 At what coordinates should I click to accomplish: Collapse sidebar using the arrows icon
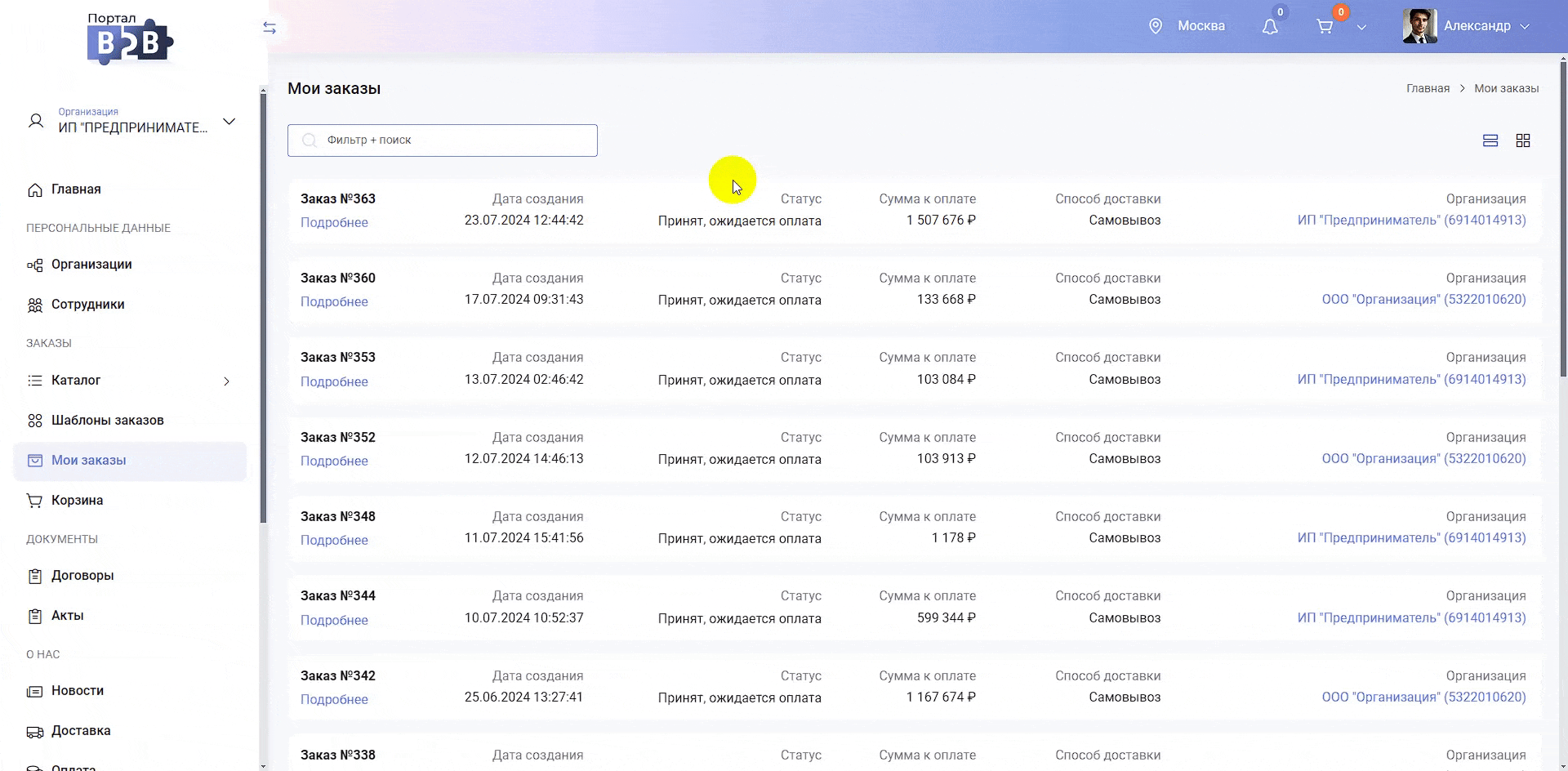tap(269, 28)
